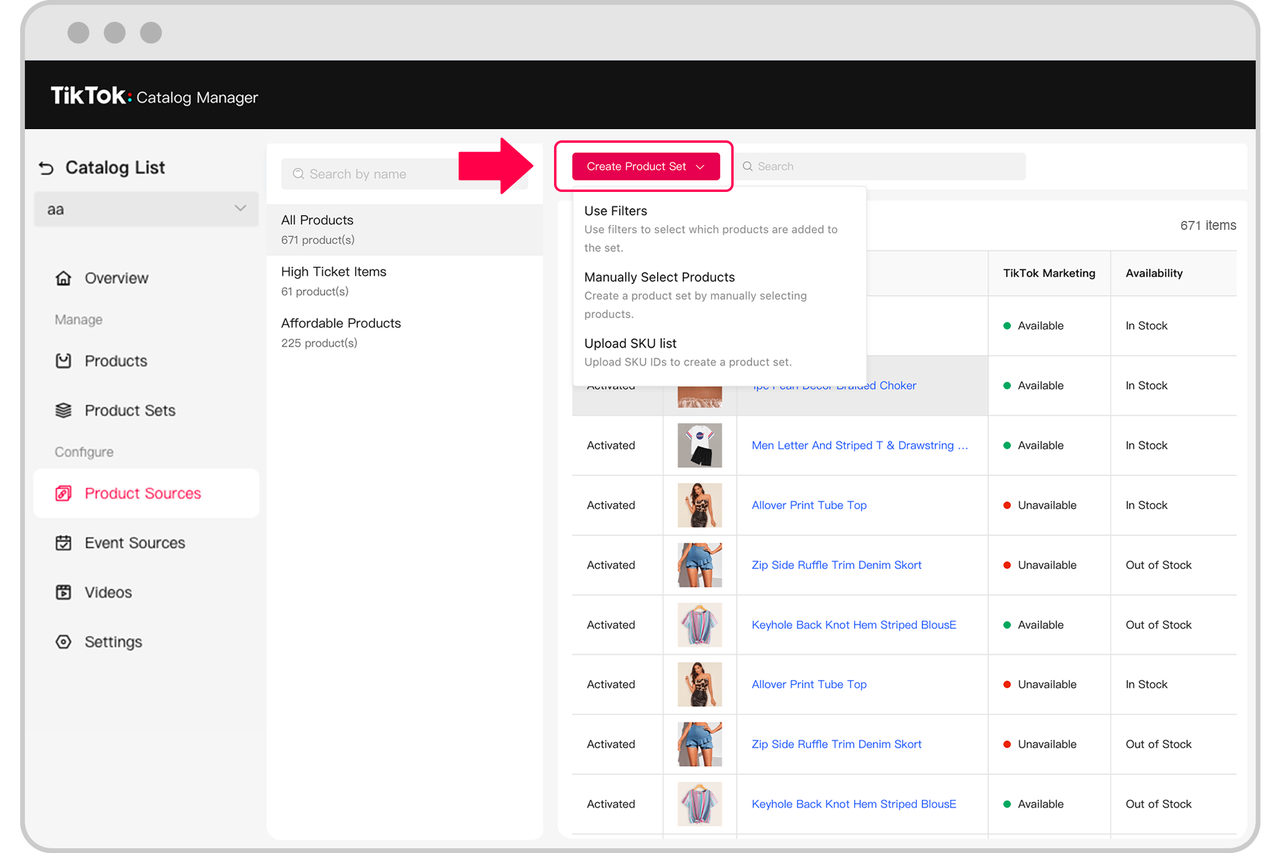
Task: Click the Overview home icon
Action: tap(63, 278)
